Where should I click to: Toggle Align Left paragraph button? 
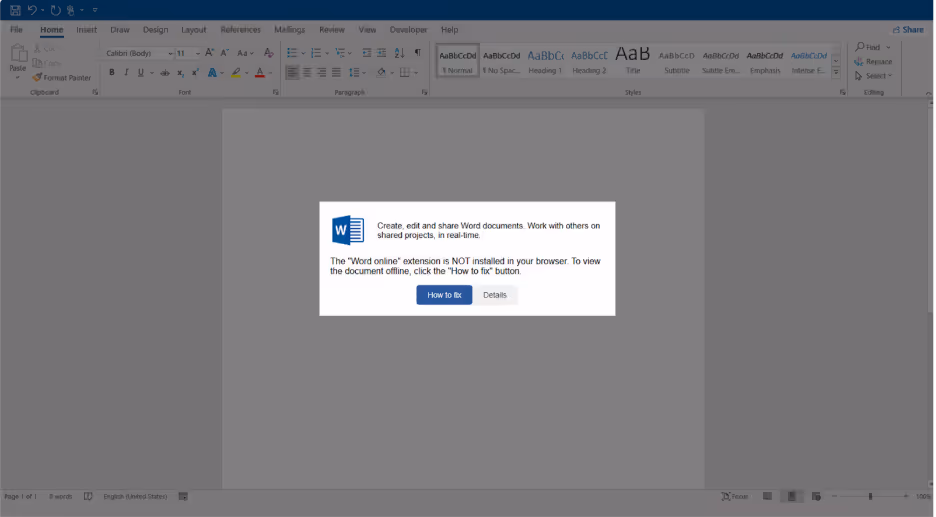click(x=292, y=73)
